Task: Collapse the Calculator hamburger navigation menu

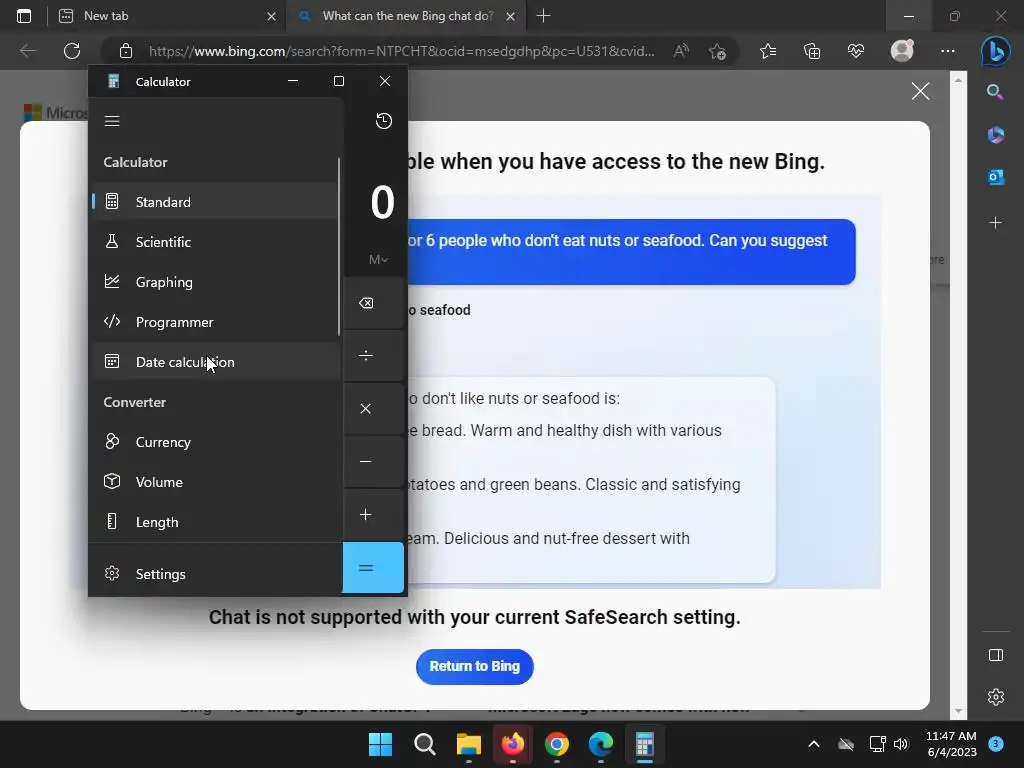Action: pyautogui.click(x=112, y=121)
